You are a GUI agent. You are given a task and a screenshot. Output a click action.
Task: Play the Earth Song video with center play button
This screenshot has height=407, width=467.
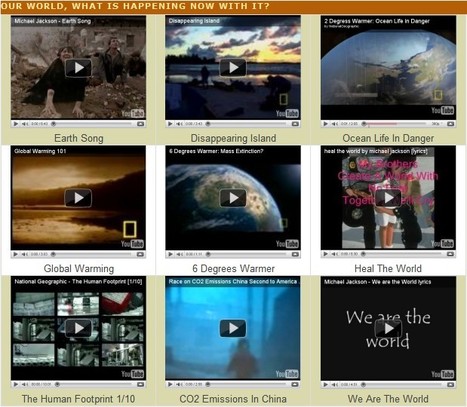pyautogui.click(x=78, y=68)
